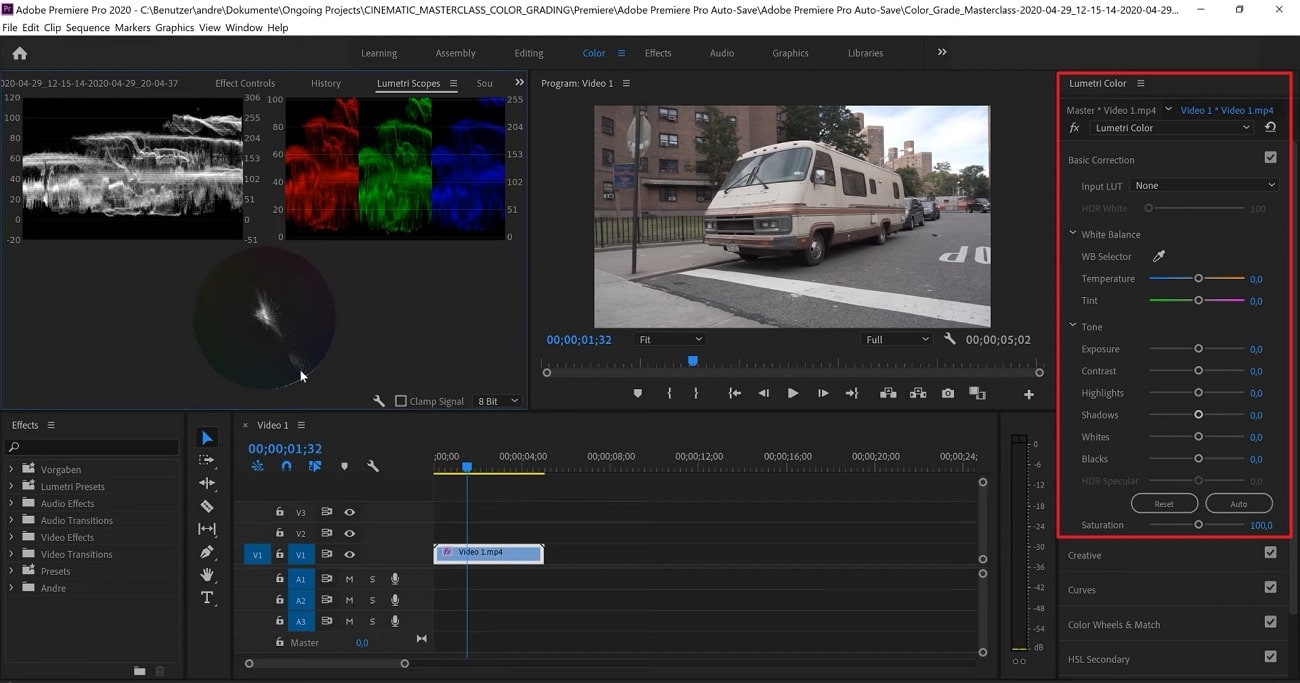Enable the Clamp Signal checkbox
Viewport: 1300px width, 683px height.
401,401
